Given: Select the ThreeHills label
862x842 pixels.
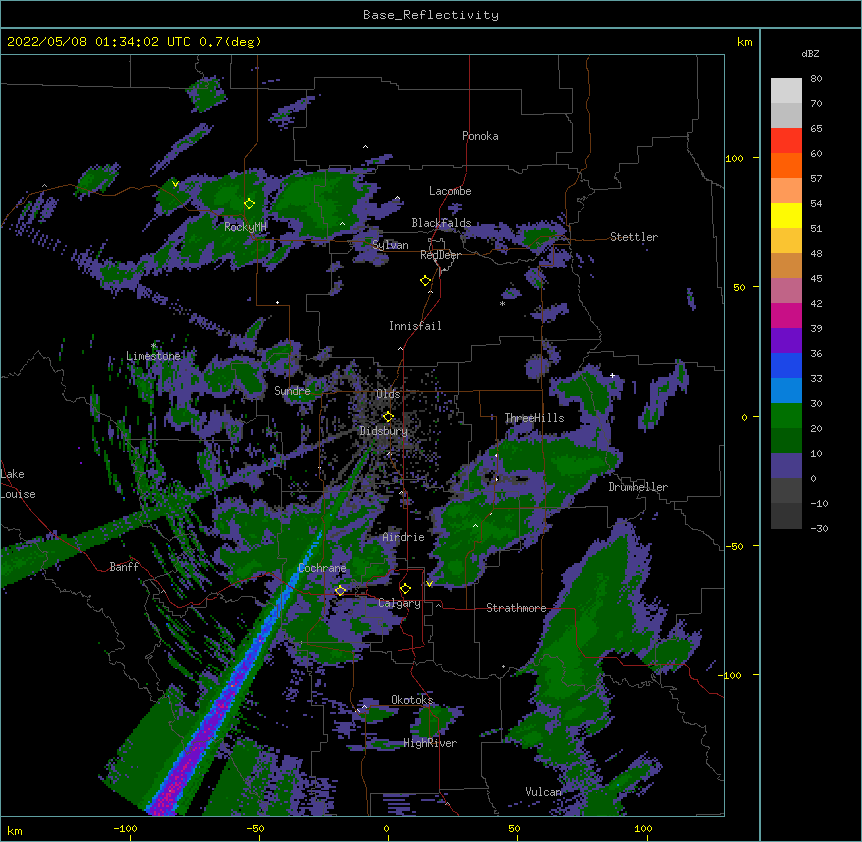Looking at the screenshot, I should coord(534,418).
